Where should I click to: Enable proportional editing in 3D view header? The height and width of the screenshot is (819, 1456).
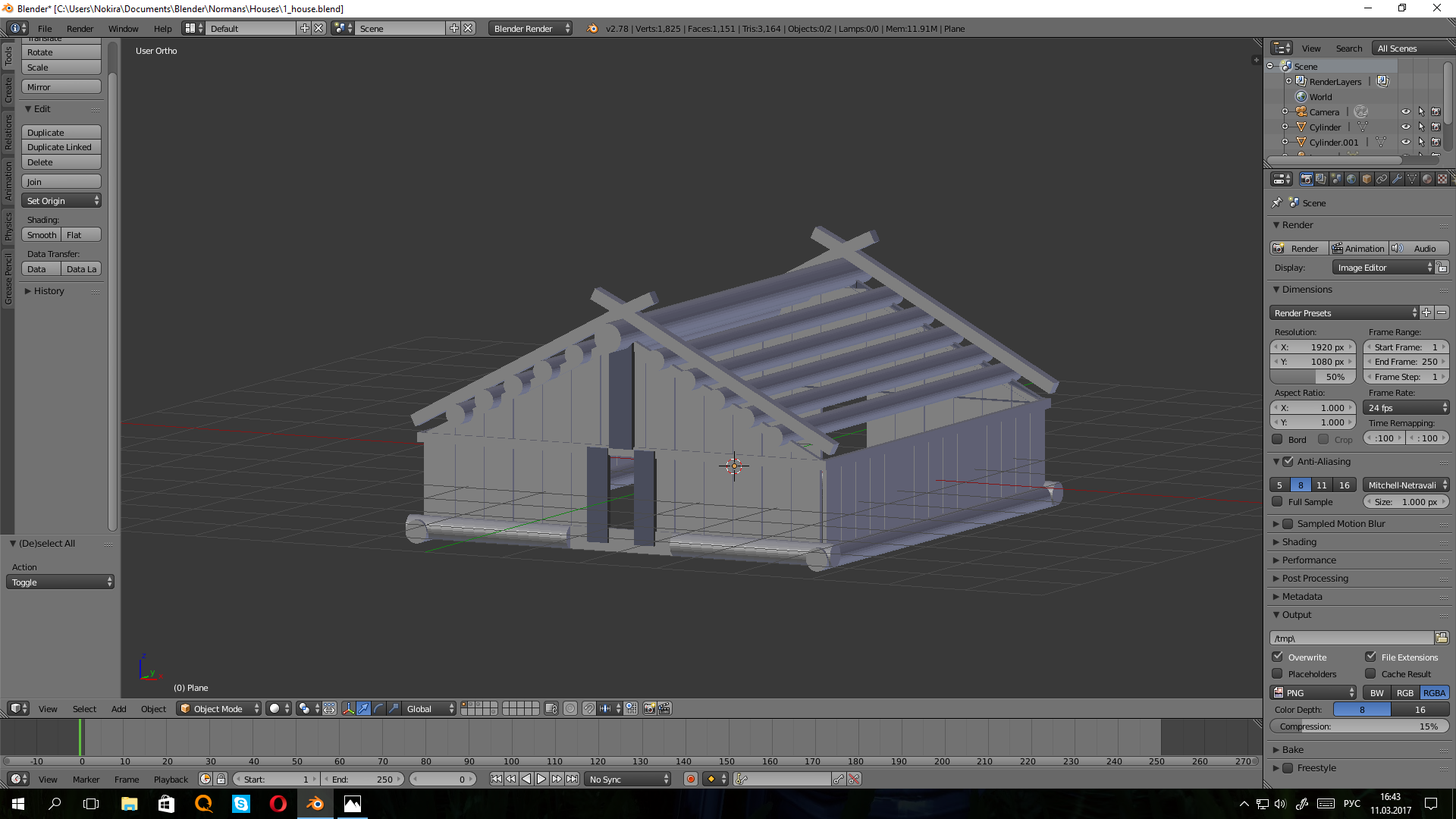coord(570,708)
